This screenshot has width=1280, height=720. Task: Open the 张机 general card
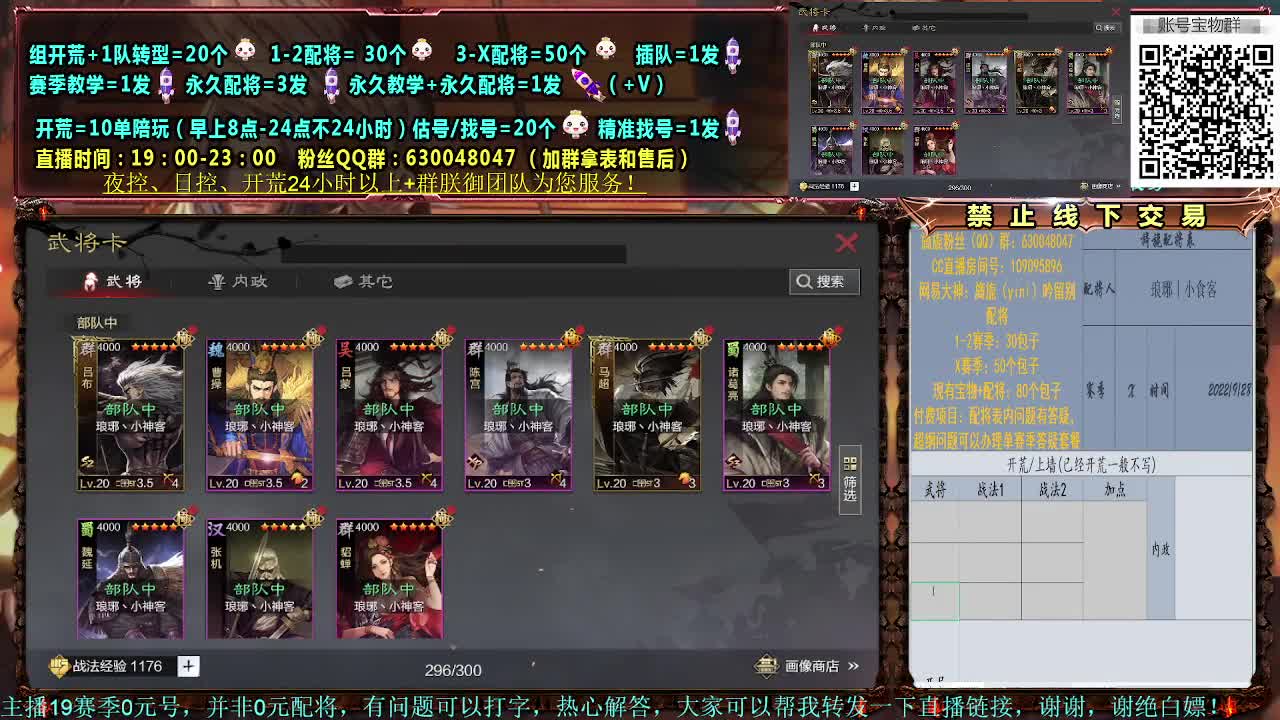[260, 578]
